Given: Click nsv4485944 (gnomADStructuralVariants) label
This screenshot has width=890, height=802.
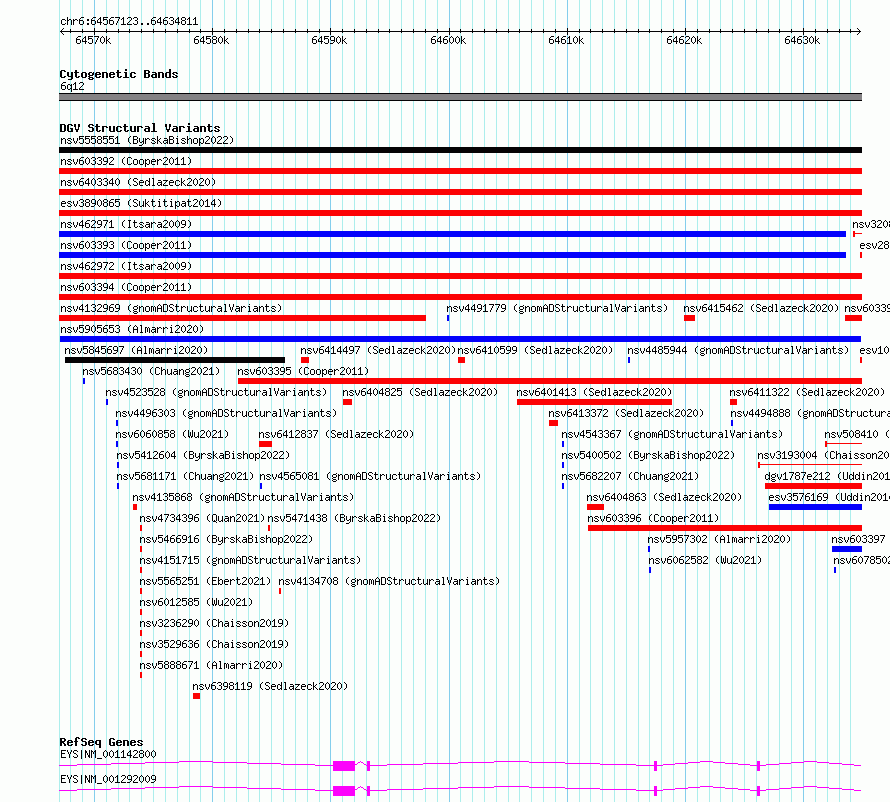Looking at the screenshot, I should (x=738, y=350).
